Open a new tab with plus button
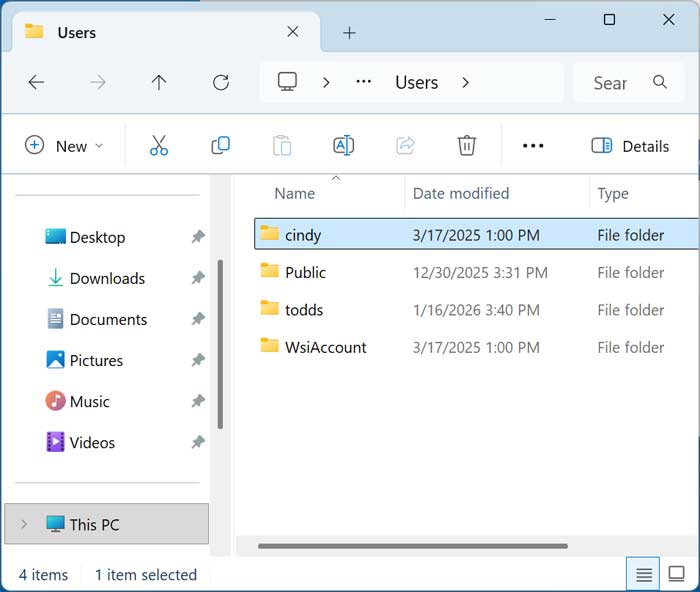Screen dimensions: 700x592 (x=350, y=33)
